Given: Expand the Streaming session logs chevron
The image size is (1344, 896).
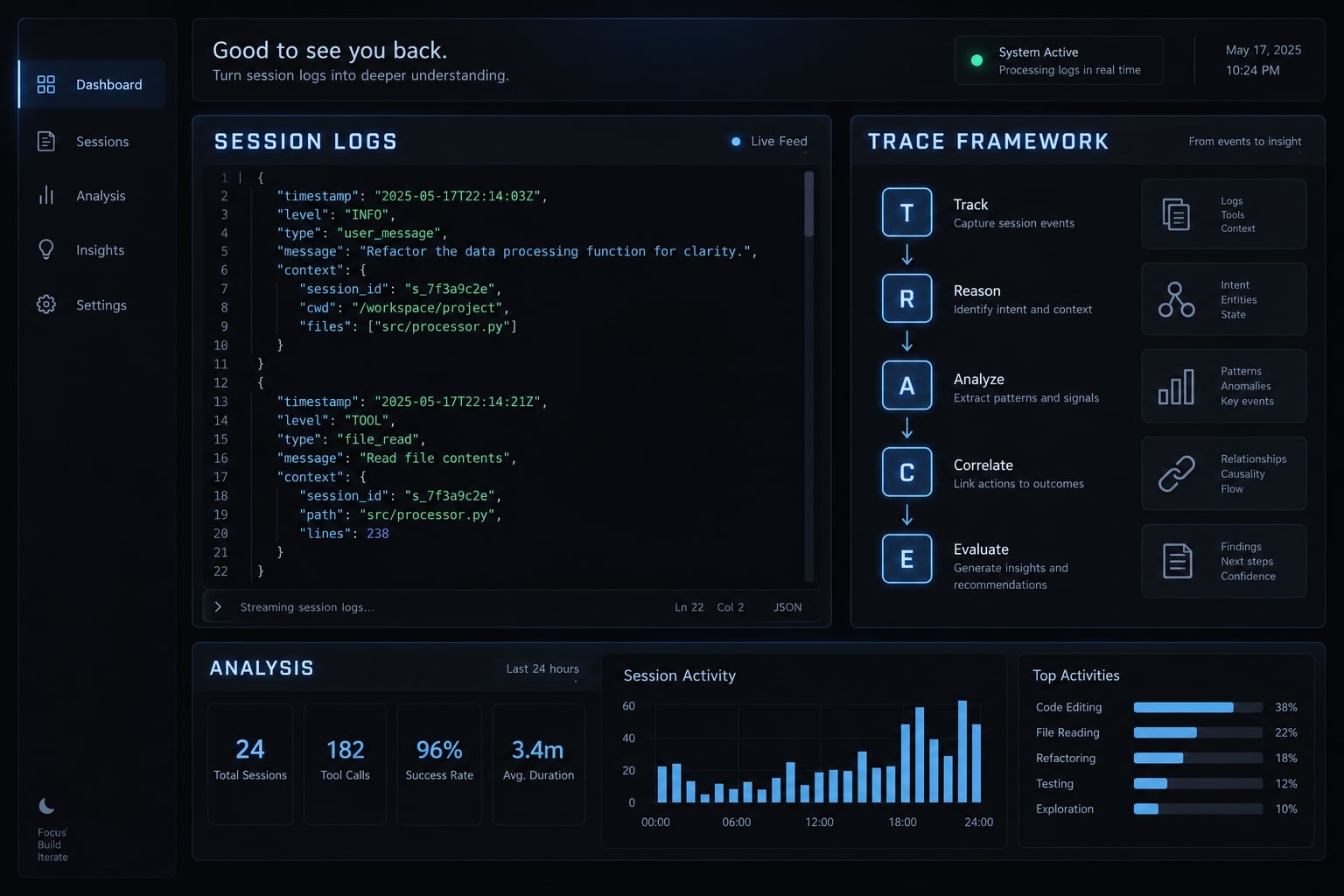Looking at the screenshot, I should click(x=218, y=606).
